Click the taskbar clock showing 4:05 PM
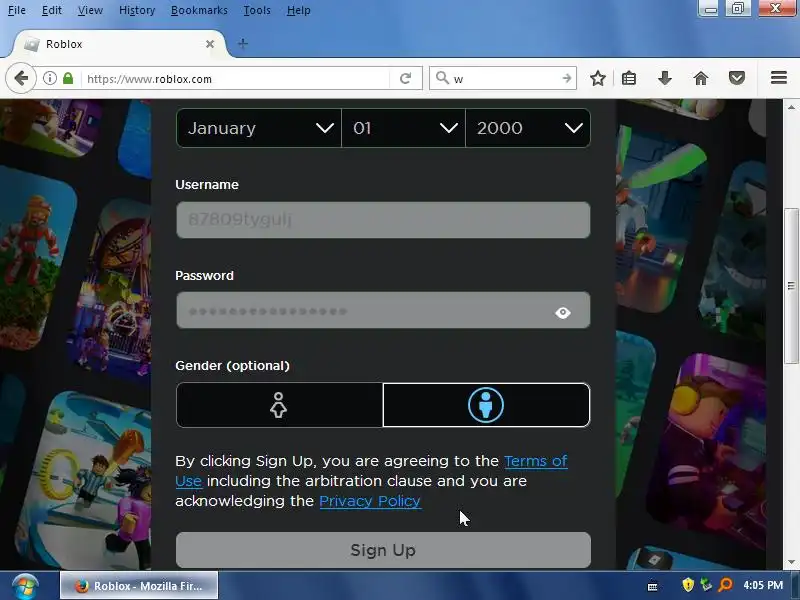The width and height of the screenshot is (800, 600). click(763, 585)
